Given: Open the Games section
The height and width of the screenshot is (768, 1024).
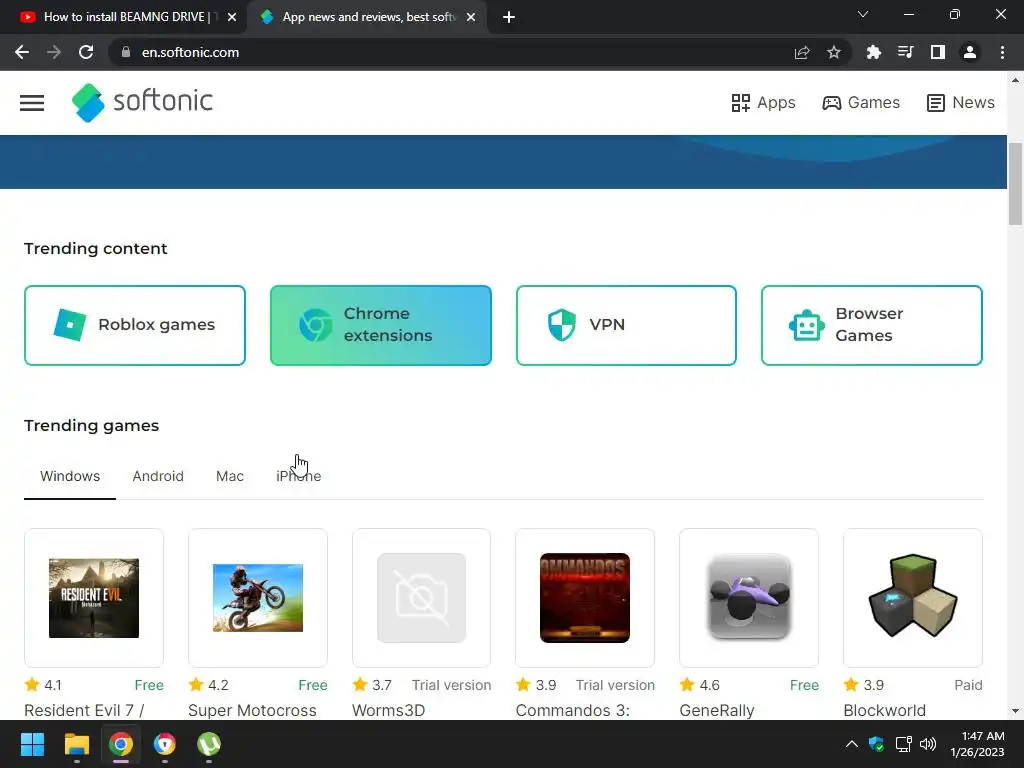Looking at the screenshot, I should point(861,103).
